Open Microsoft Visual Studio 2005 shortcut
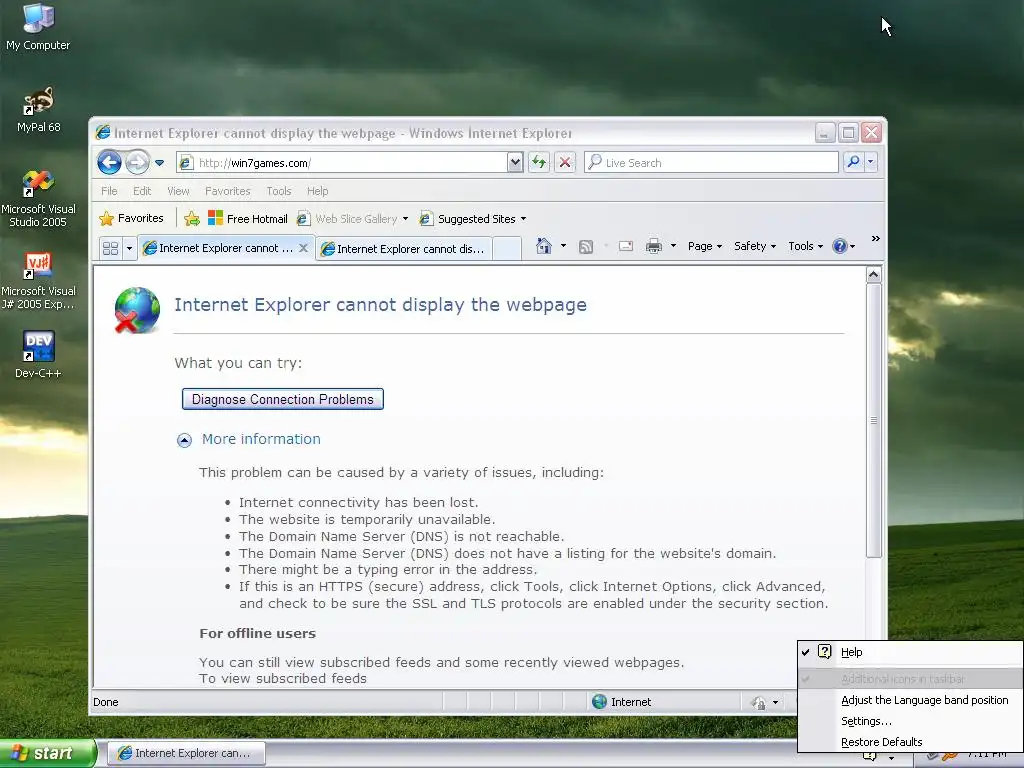 [39, 198]
